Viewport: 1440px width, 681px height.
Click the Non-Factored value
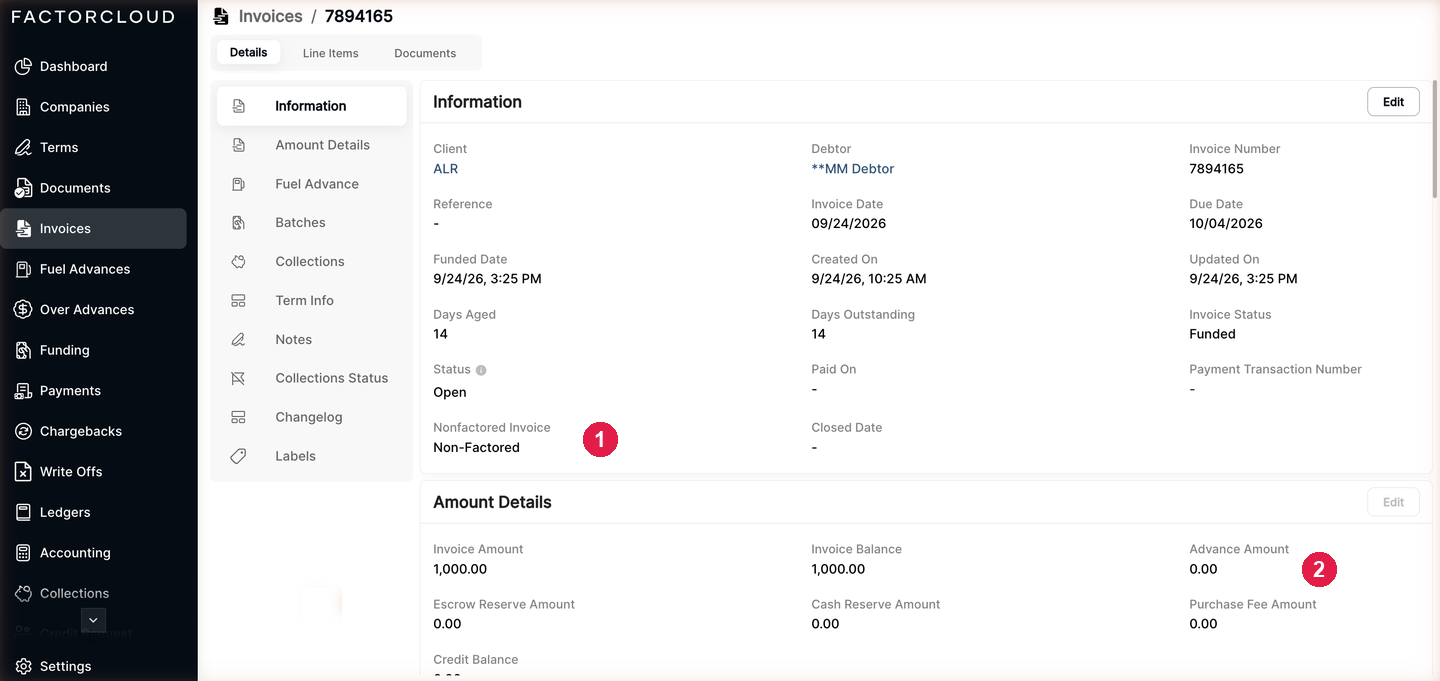[x=476, y=448]
